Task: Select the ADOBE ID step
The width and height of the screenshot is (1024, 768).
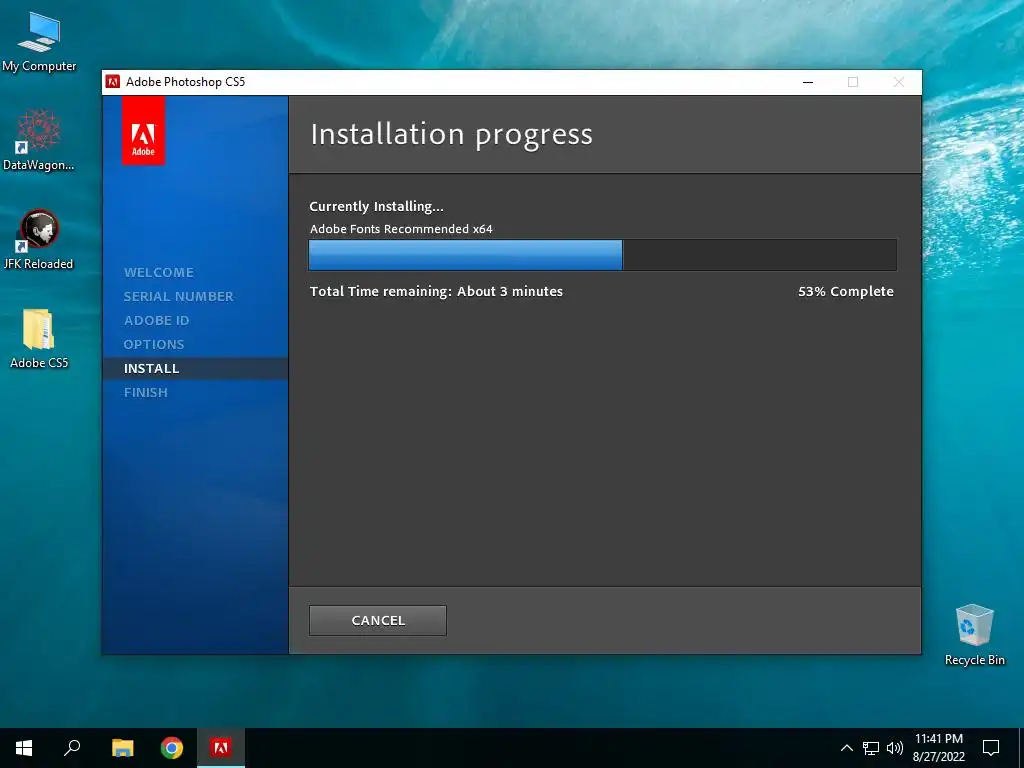Action: tap(156, 321)
